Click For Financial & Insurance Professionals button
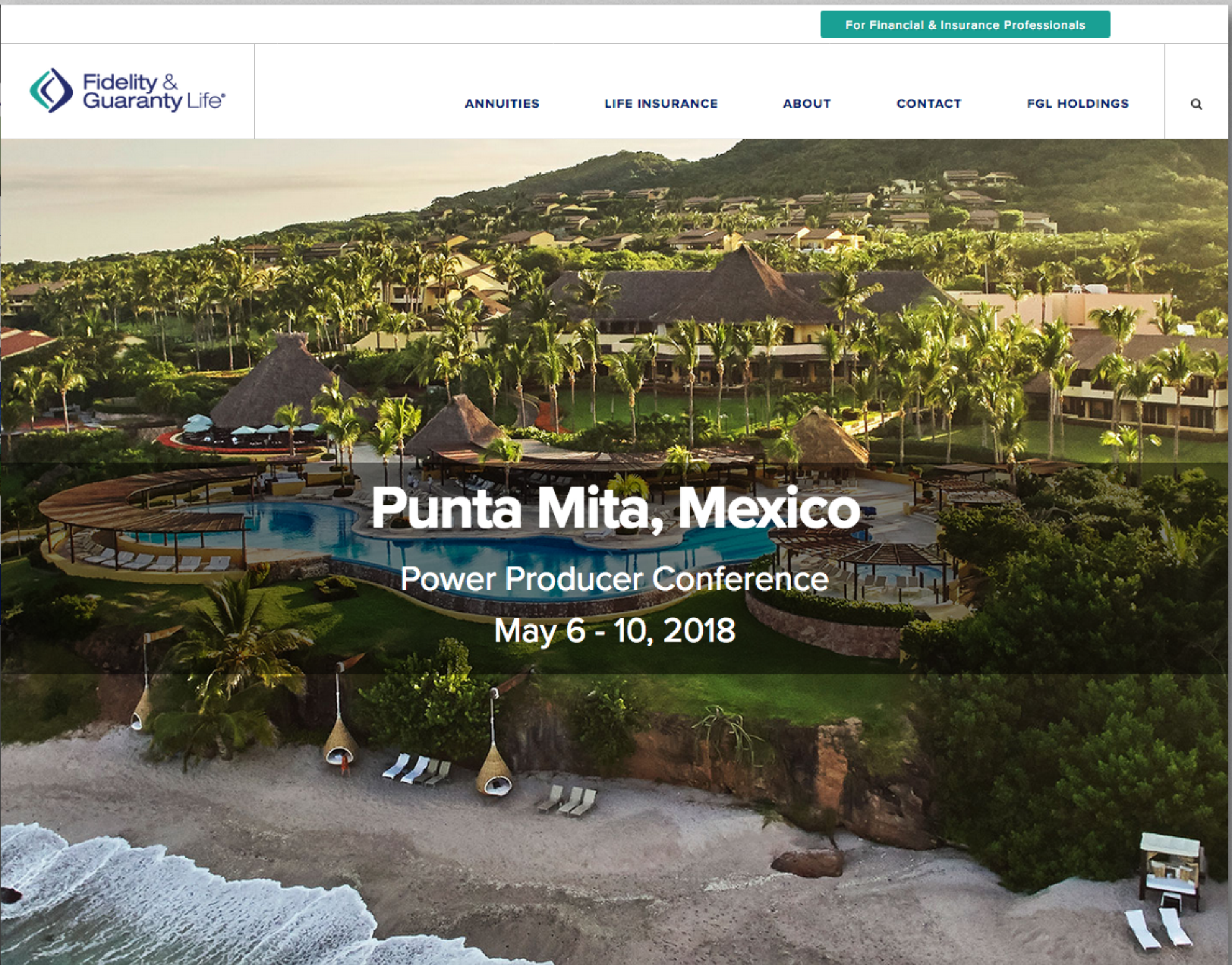The image size is (1232, 965). tap(966, 24)
